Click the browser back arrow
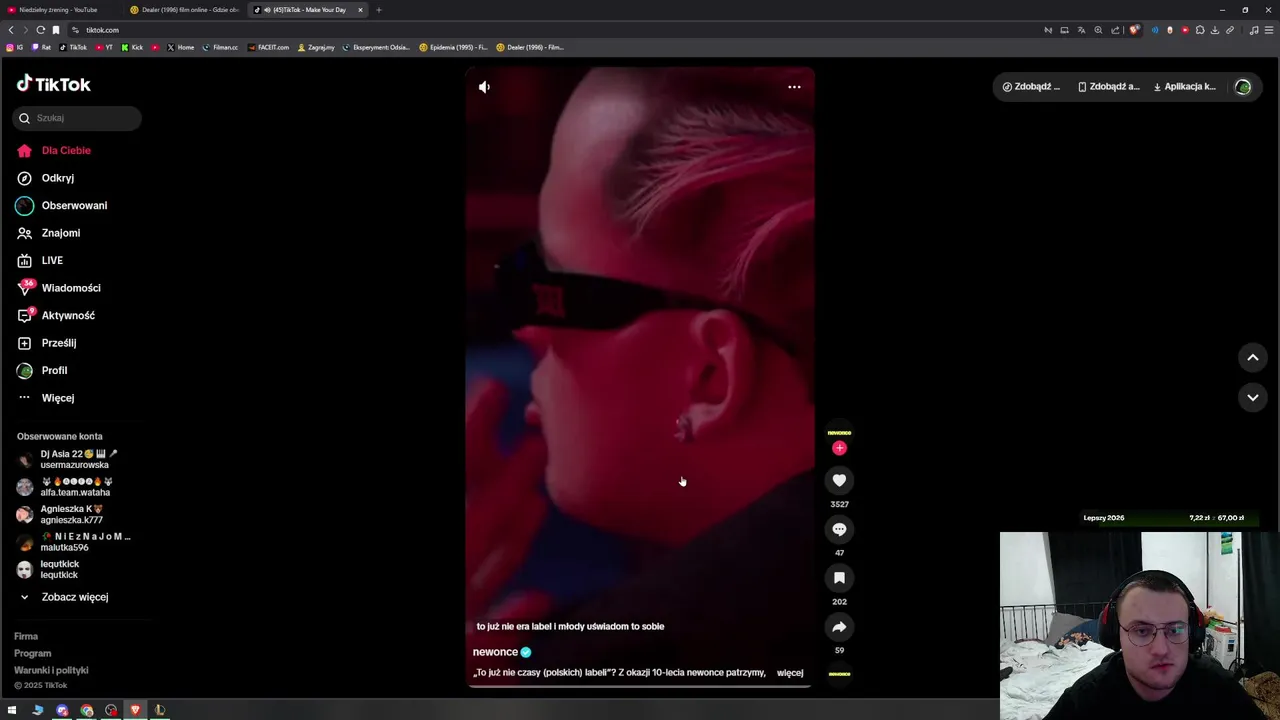Image resolution: width=1280 pixels, height=720 pixels. (11, 30)
